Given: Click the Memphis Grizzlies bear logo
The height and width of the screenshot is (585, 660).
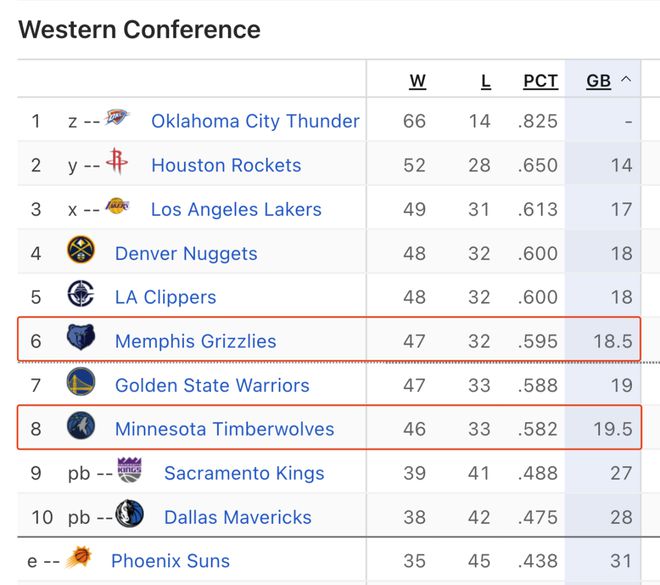Looking at the screenshot, I should pyautogui.click(x=81, y=337).
